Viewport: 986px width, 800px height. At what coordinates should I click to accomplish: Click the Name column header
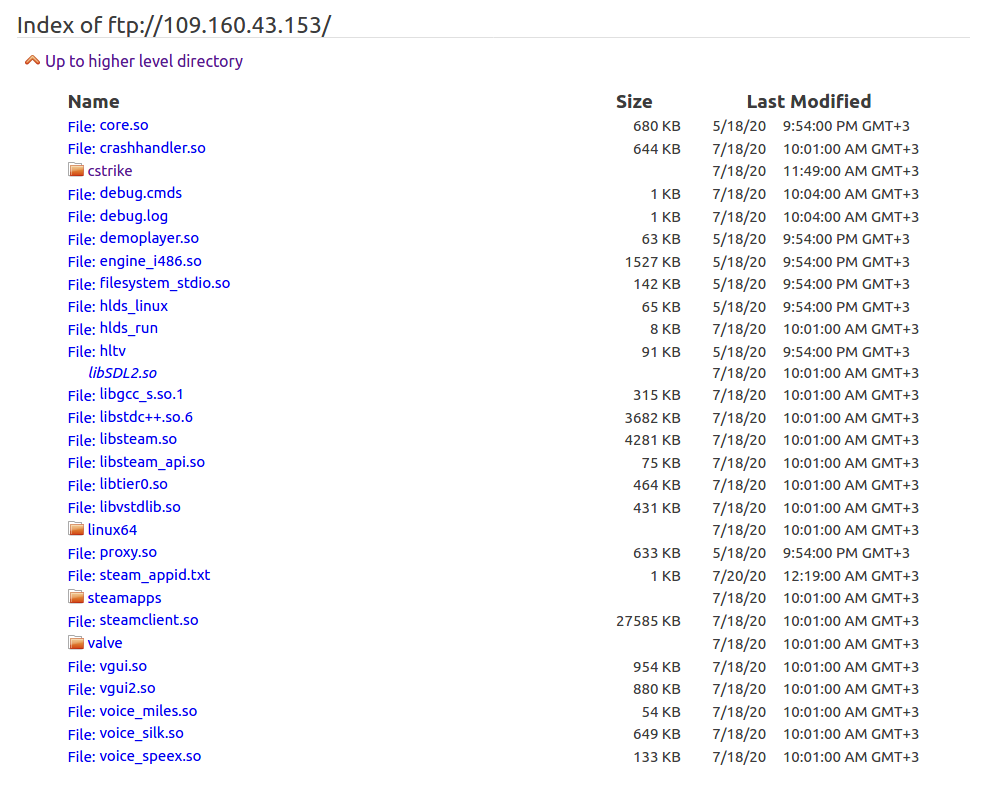click(x=94, y=102)
